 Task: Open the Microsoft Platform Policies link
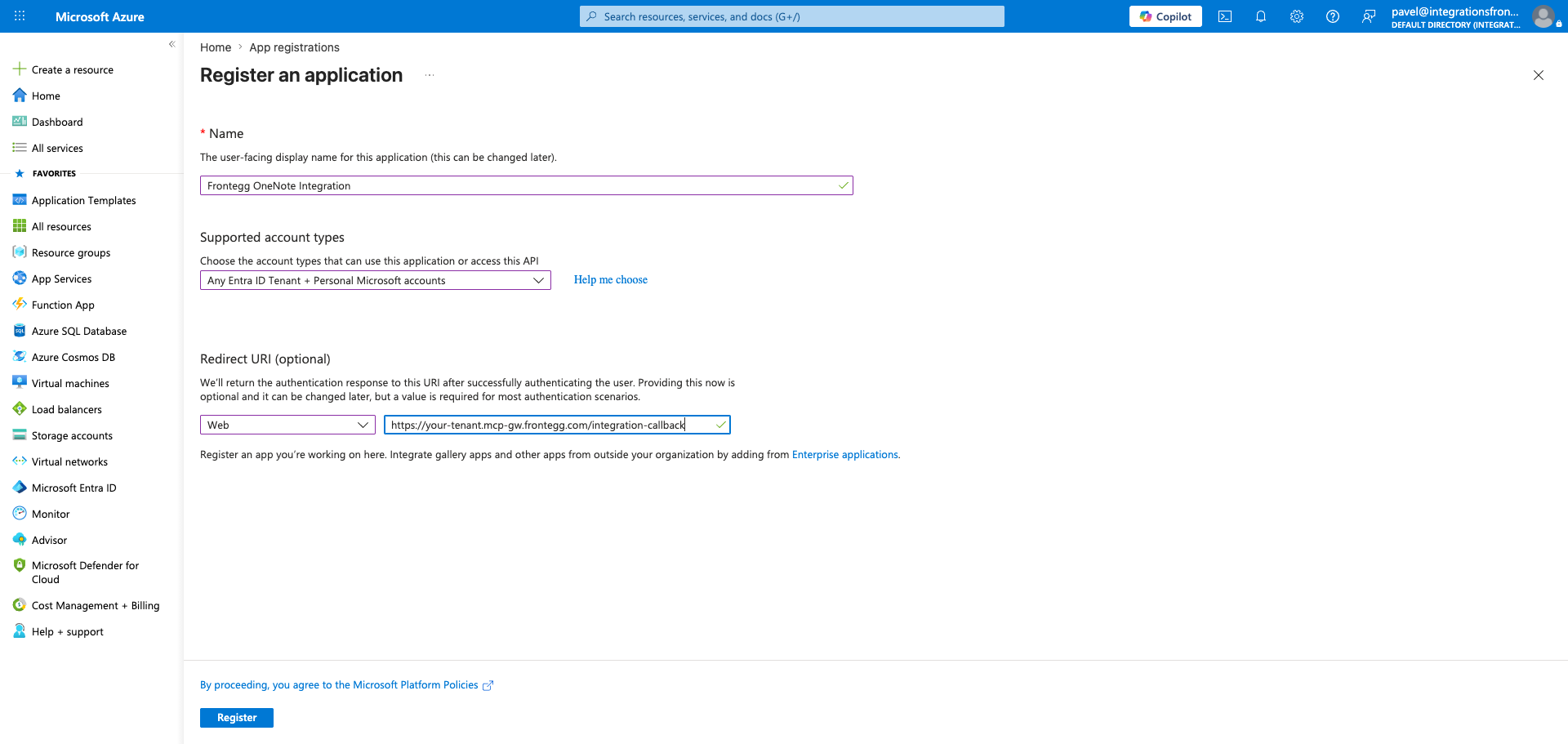coord(346,685)
